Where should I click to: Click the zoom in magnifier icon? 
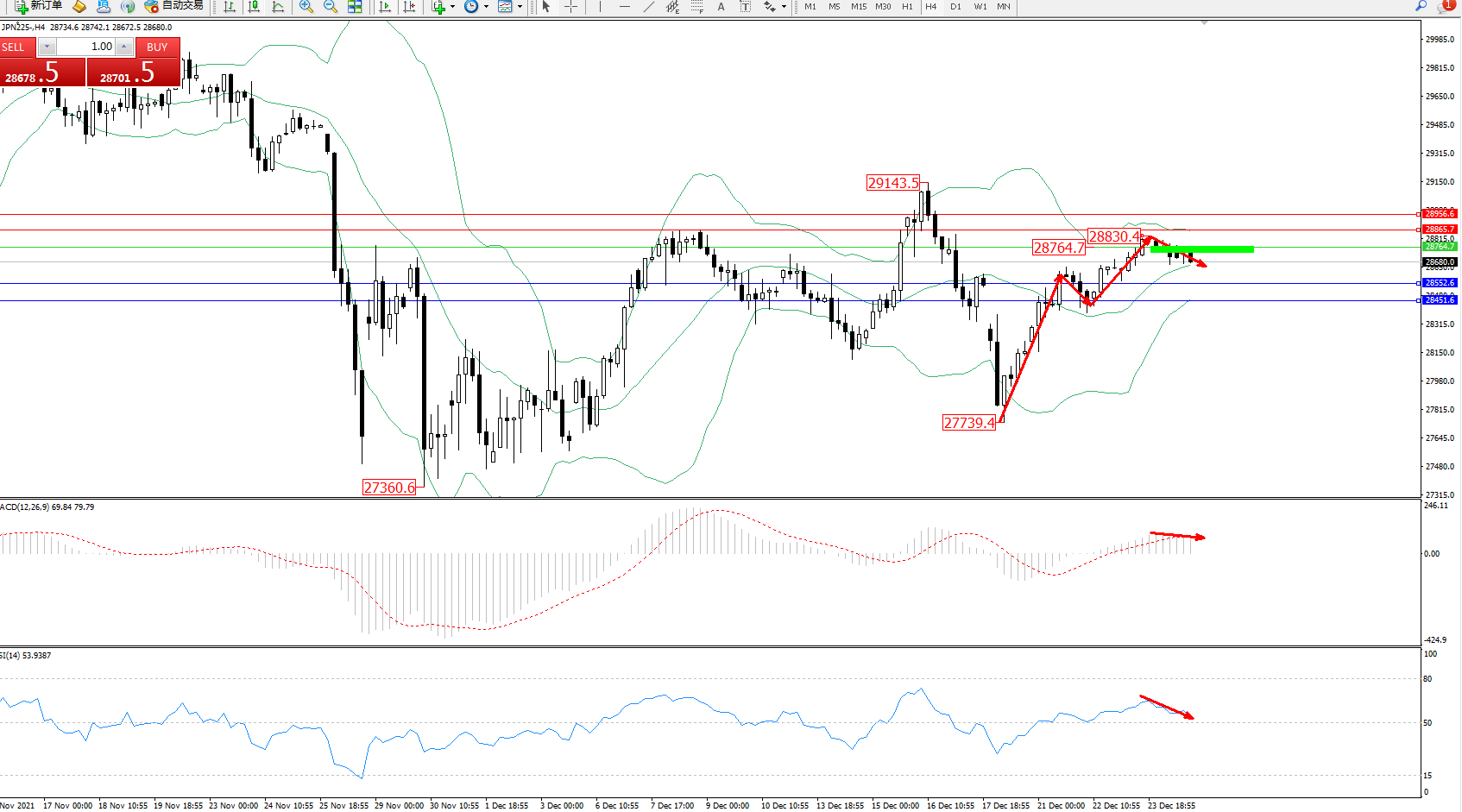[x=306, y=7]
